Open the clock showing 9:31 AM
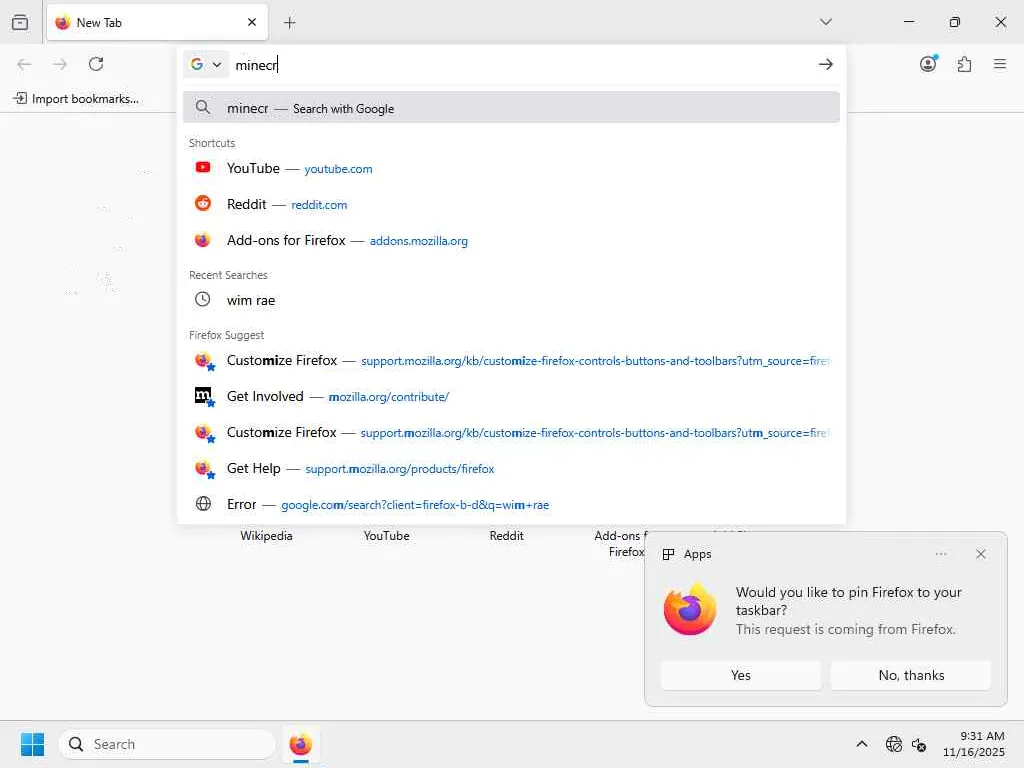Screen dimensions: 1024x768 pyautogui.click(x=973, y=744)
